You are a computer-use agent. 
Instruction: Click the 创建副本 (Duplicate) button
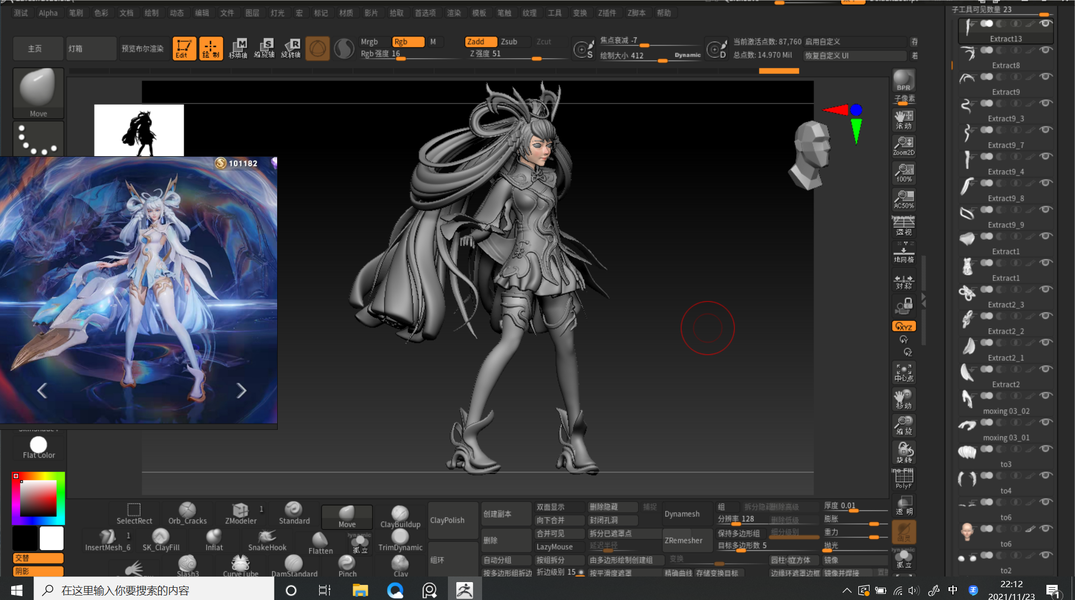click(505, 514)
